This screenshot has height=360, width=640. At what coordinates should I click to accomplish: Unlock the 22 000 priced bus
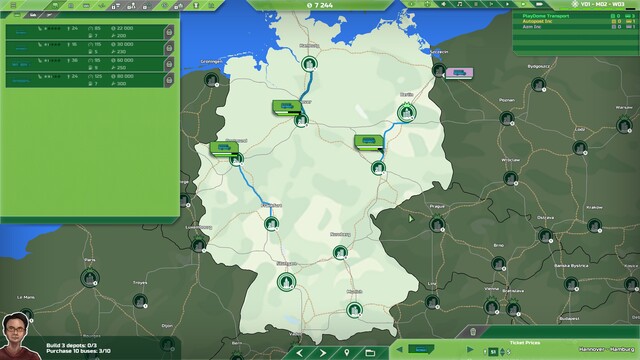pyautogui.click(x=169, y=32)
